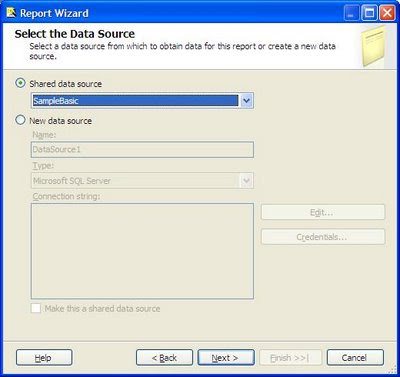400x377 pixels.
Task: Go back with the < Back button
Action: point(164,358)
